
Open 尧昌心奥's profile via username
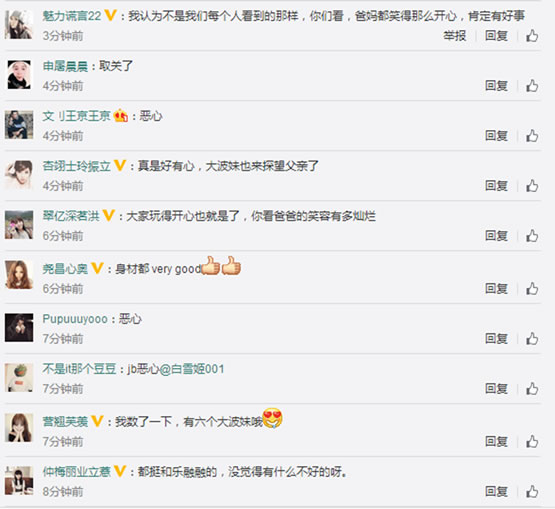tap(65, 269)
